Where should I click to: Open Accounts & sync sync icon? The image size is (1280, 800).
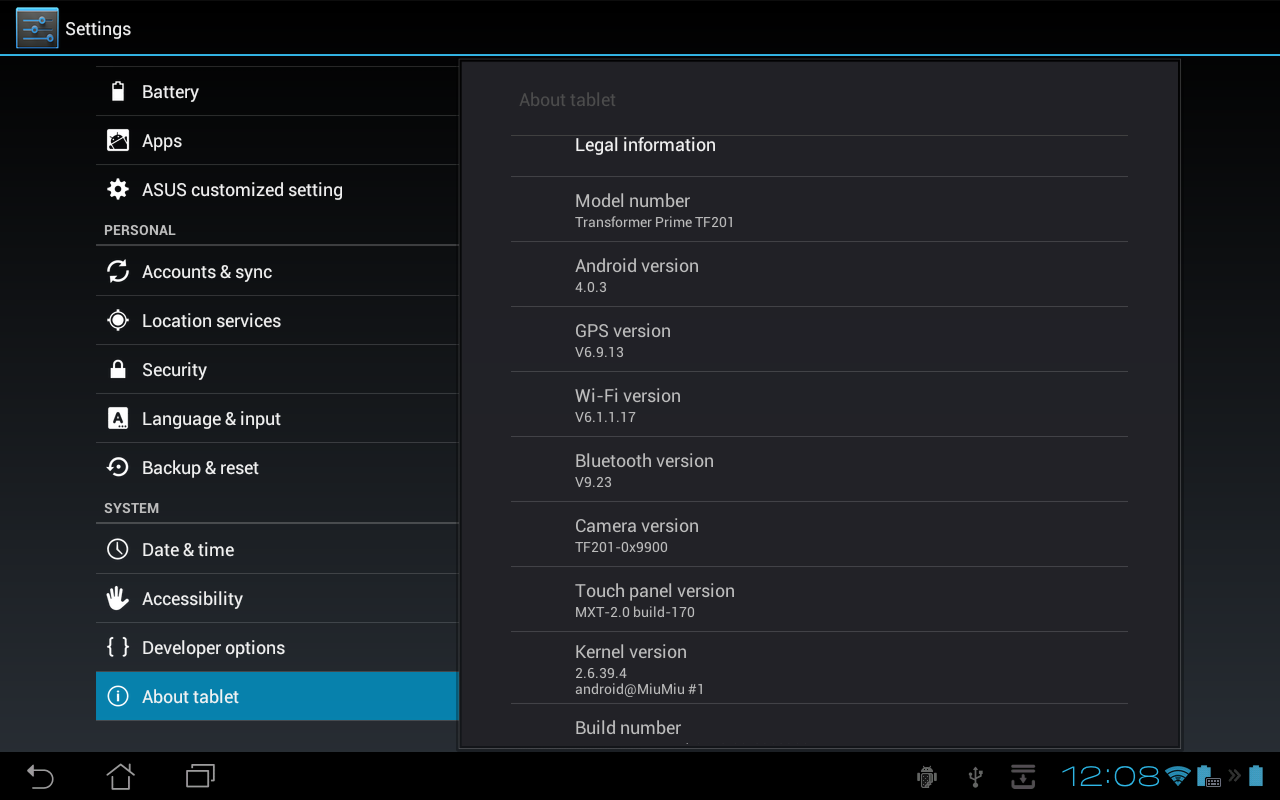pyautogui.click(x=118, y=271)
